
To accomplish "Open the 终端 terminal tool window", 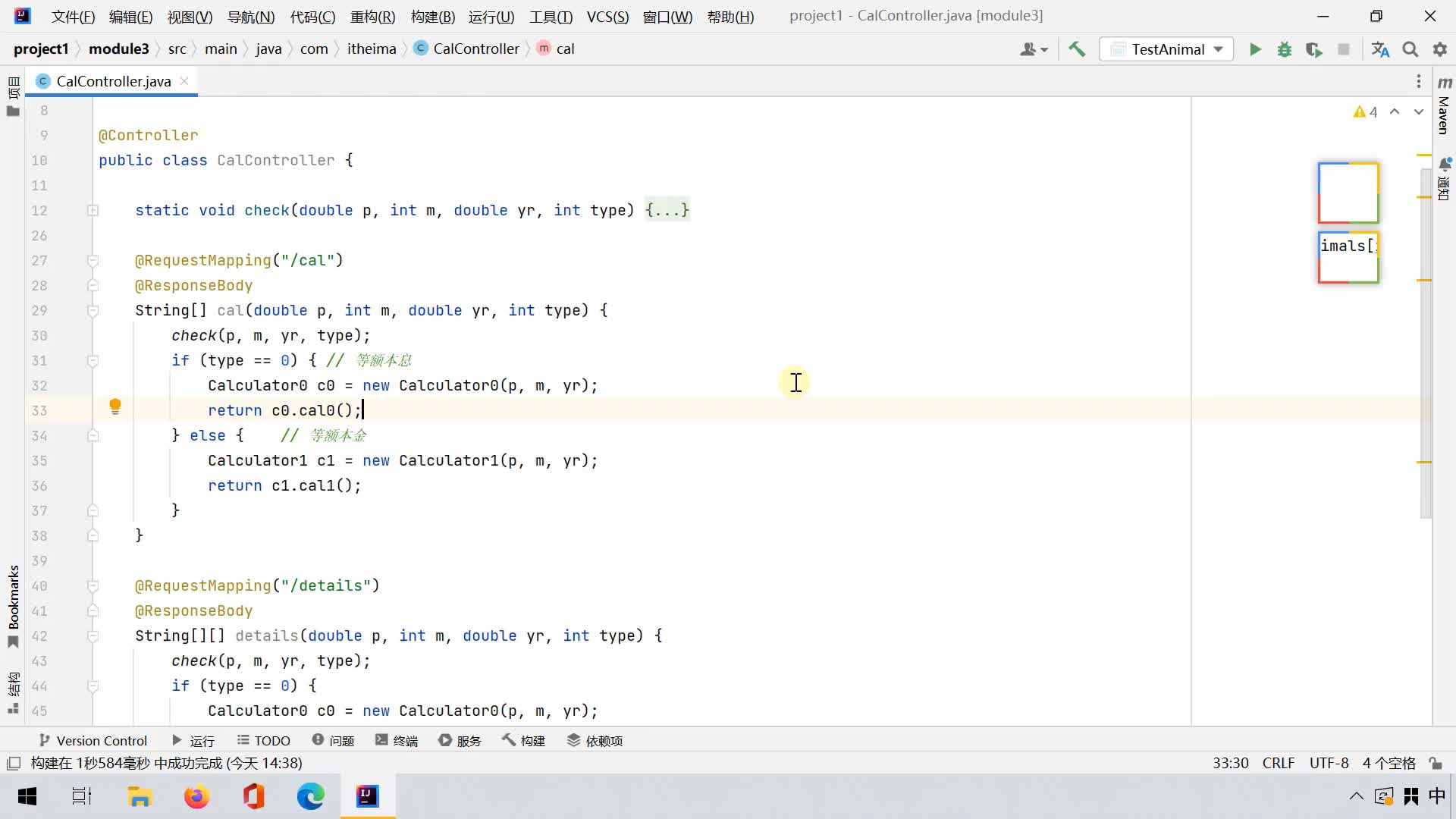I will pos(397,740).
